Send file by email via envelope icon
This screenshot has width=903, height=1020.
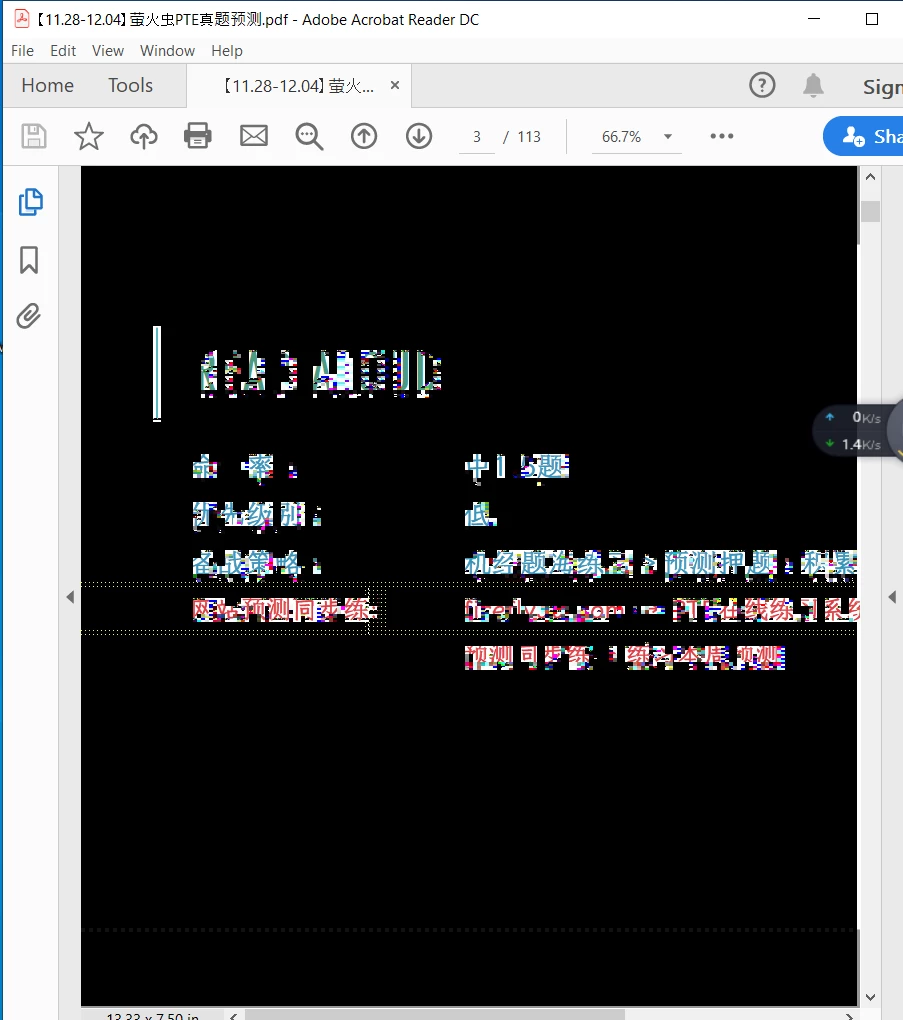(254, 136)
